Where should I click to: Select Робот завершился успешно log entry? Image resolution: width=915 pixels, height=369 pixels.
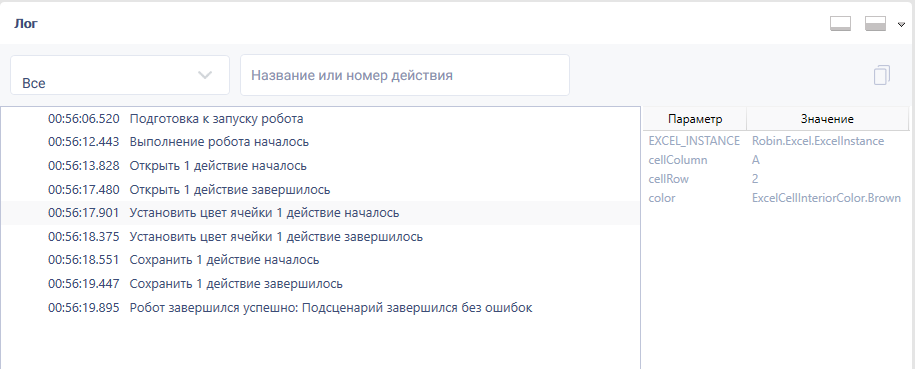pyautogui.click(x=320, y=307)
